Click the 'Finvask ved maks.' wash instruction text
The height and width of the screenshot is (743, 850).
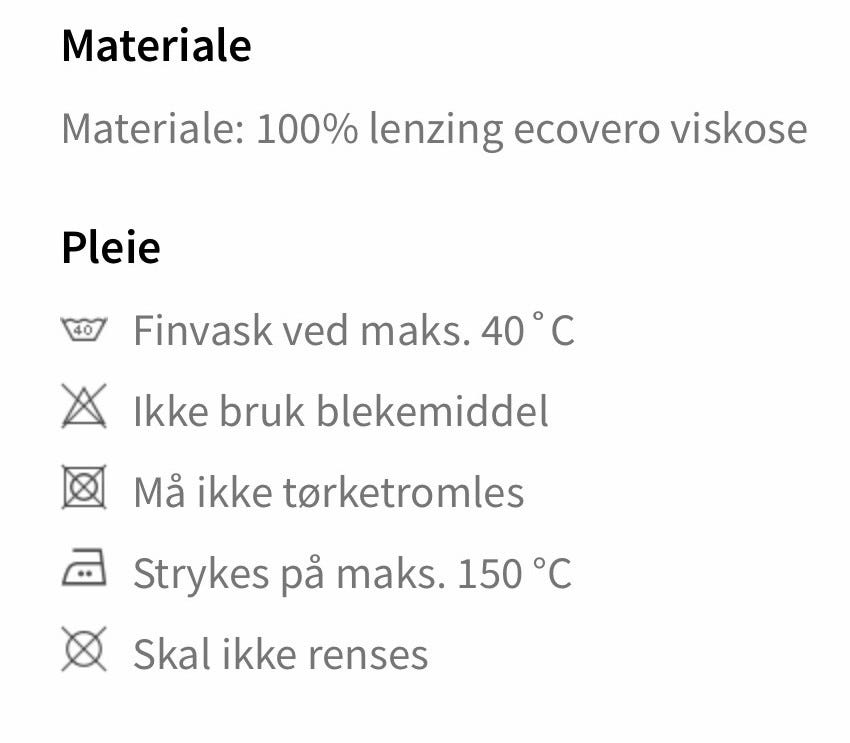coord(302,330)
